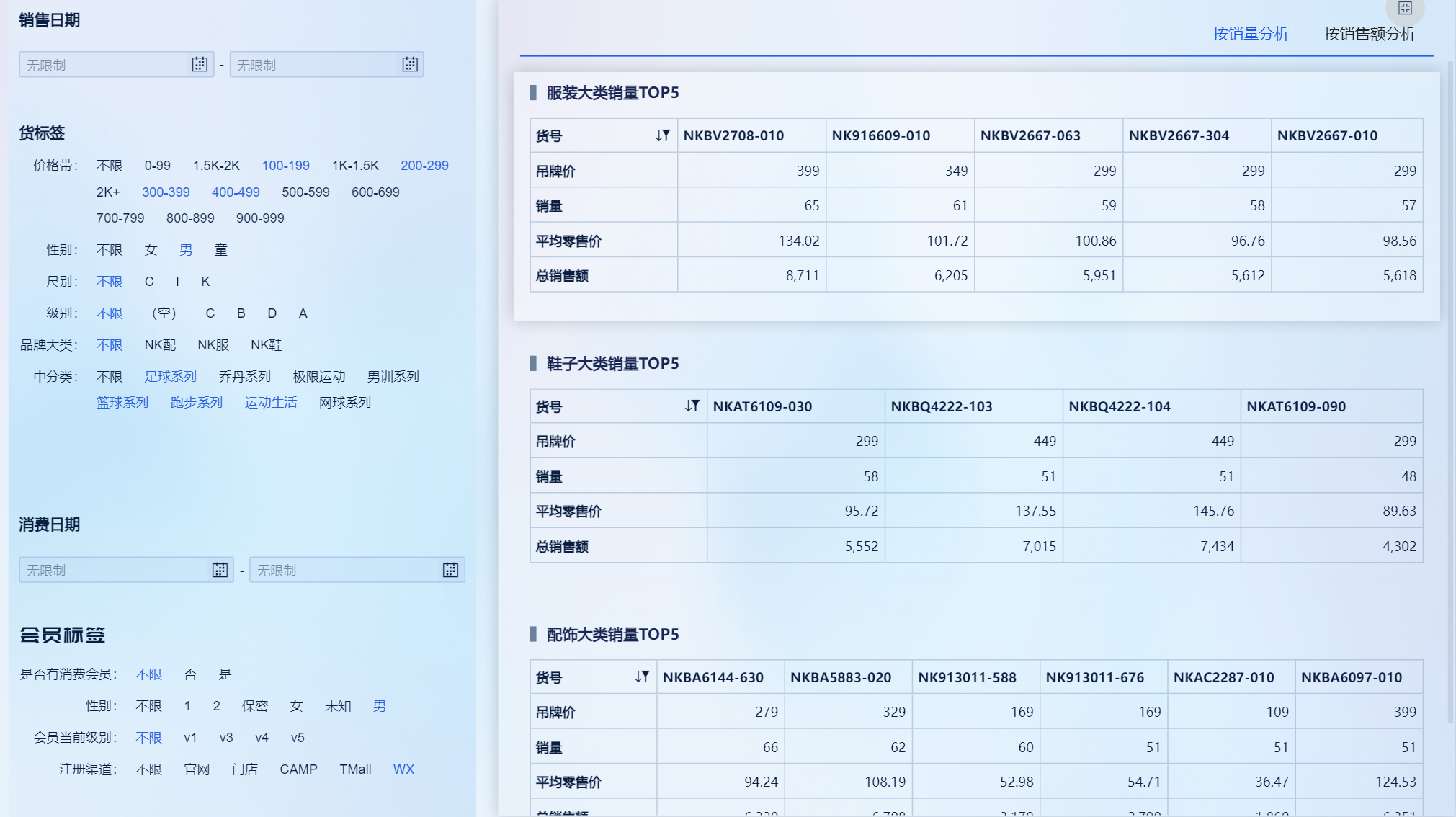Image resolution: width=1456 pixels, height=817 pixels.
Task: Open calendar for sales end date
Action: point(410,65)
